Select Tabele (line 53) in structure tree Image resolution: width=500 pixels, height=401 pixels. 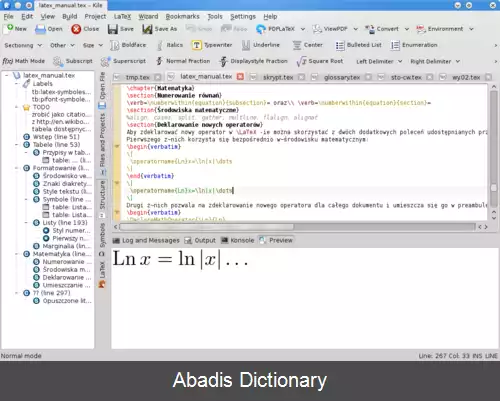coord(56,145)
